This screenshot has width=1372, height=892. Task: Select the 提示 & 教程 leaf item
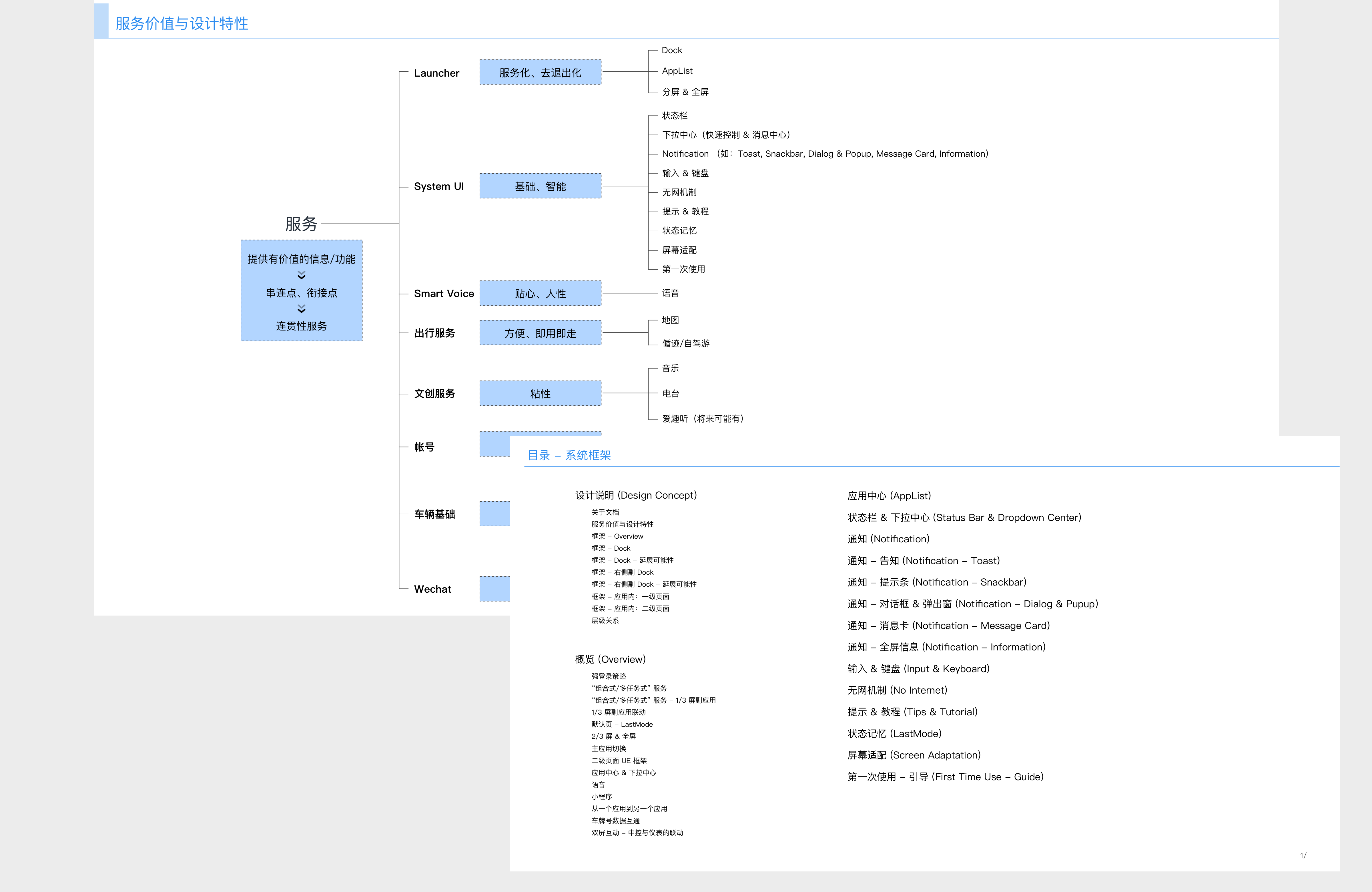pos(685,212)
